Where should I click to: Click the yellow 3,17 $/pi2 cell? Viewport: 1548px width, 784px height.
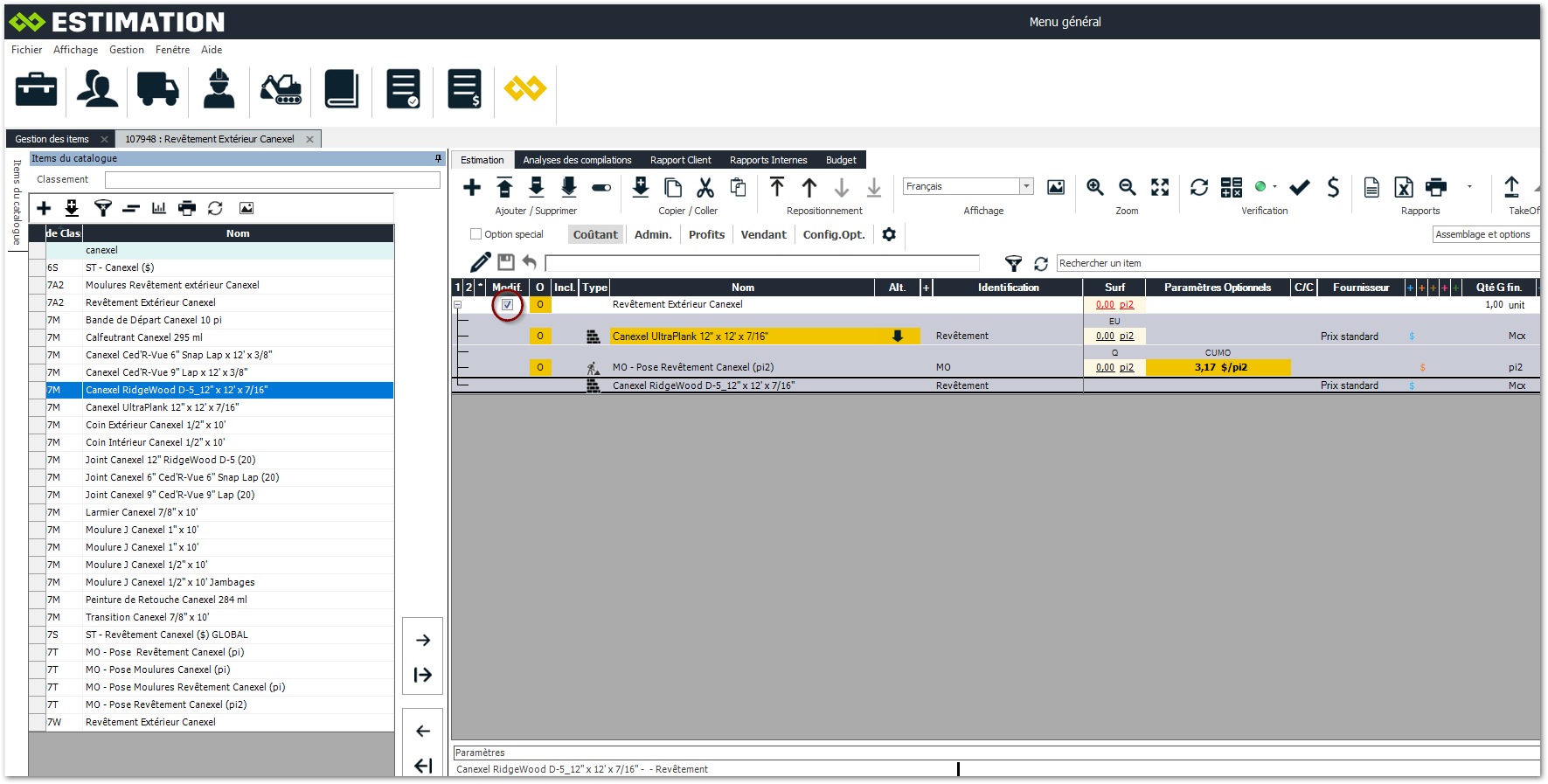coord(1218,368)
